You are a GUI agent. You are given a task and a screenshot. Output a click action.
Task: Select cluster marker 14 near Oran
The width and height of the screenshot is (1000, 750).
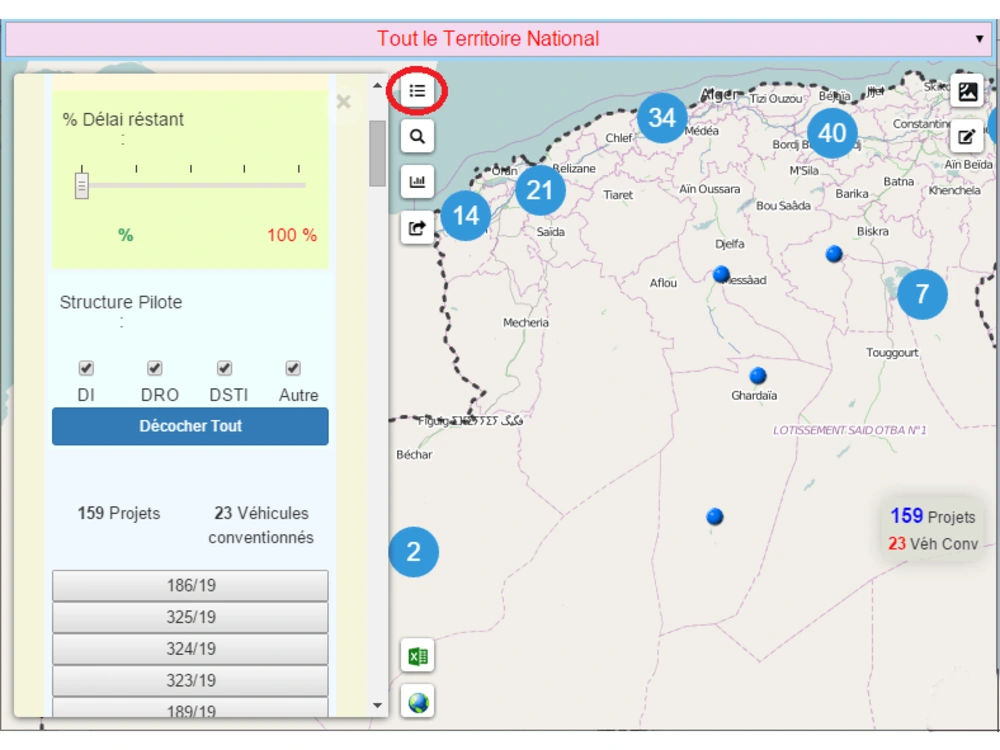point(466,216)
